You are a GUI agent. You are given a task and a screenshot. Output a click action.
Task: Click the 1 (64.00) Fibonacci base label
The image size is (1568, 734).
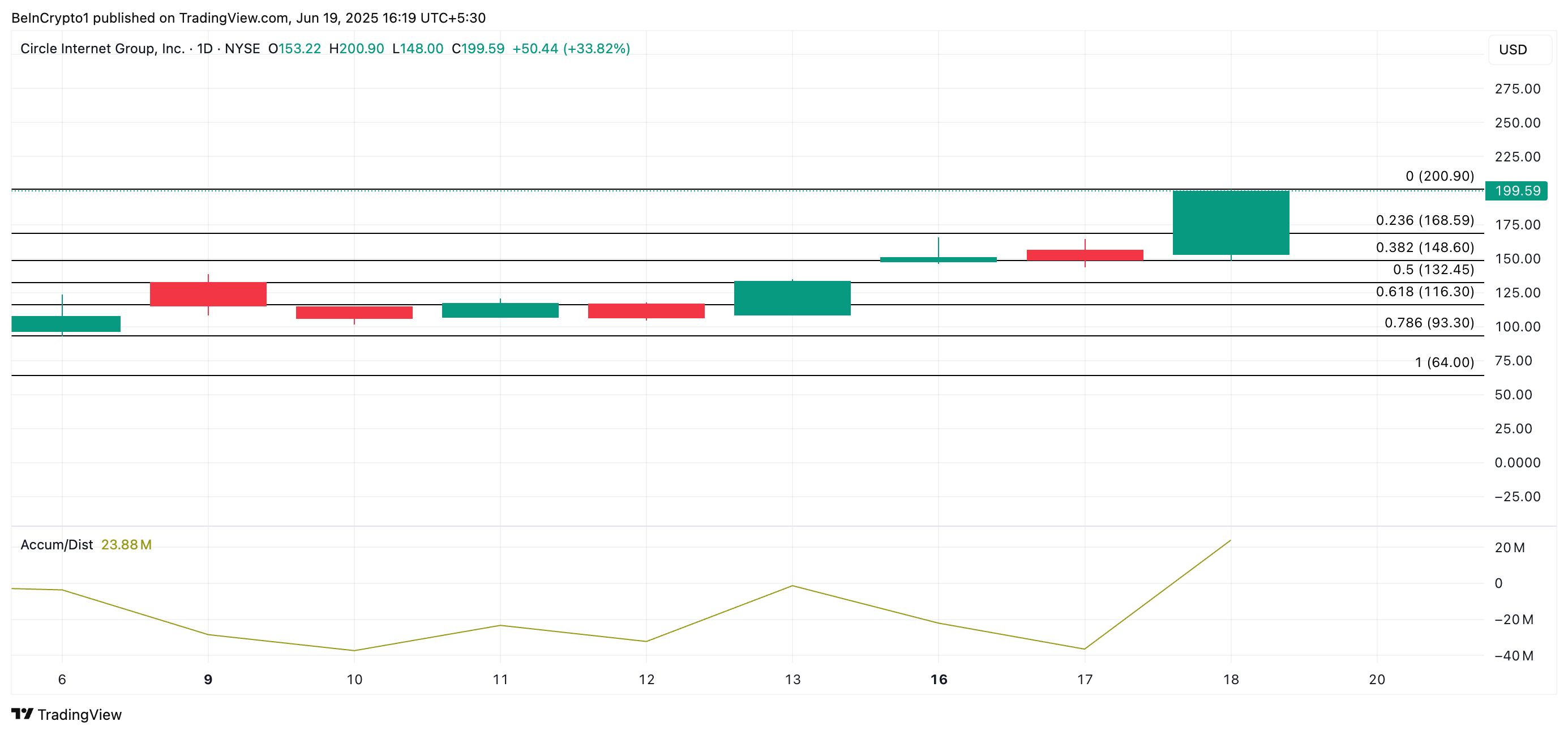[1444, 362]
